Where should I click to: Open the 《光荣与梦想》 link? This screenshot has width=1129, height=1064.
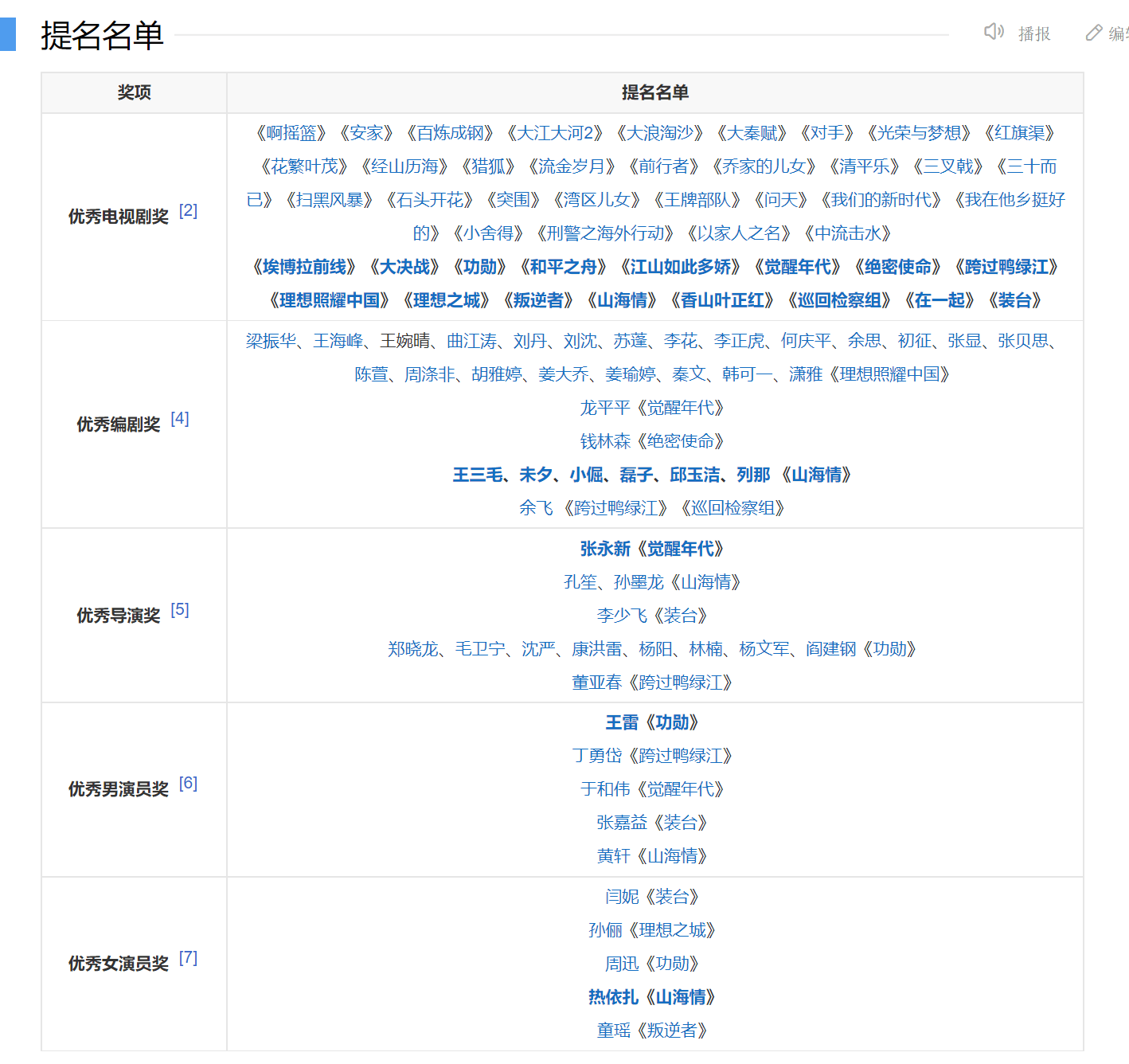pos(919,133)
